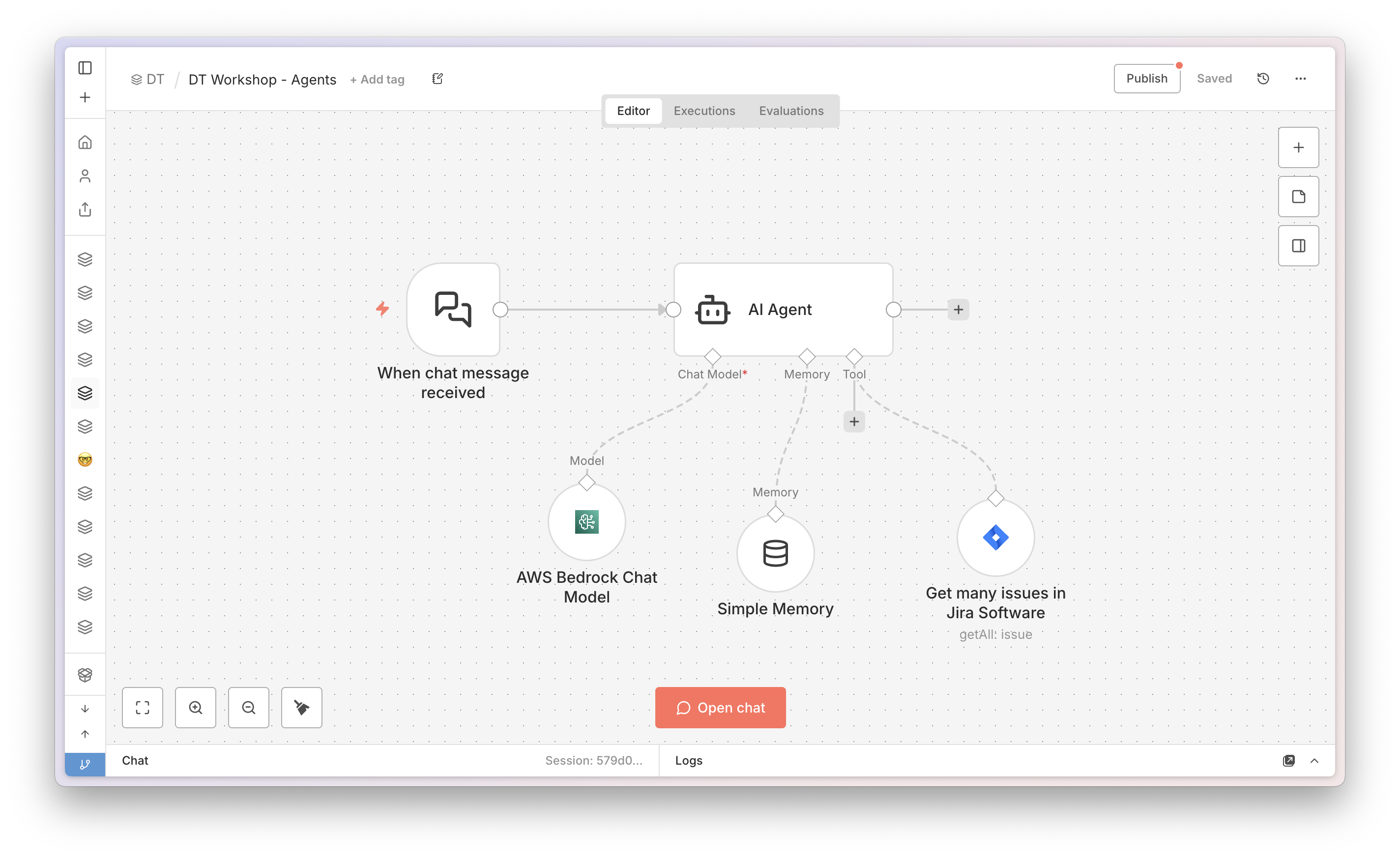Open the Home icon in sidebar
The image size is (1400, 859).
pos(85,142)
